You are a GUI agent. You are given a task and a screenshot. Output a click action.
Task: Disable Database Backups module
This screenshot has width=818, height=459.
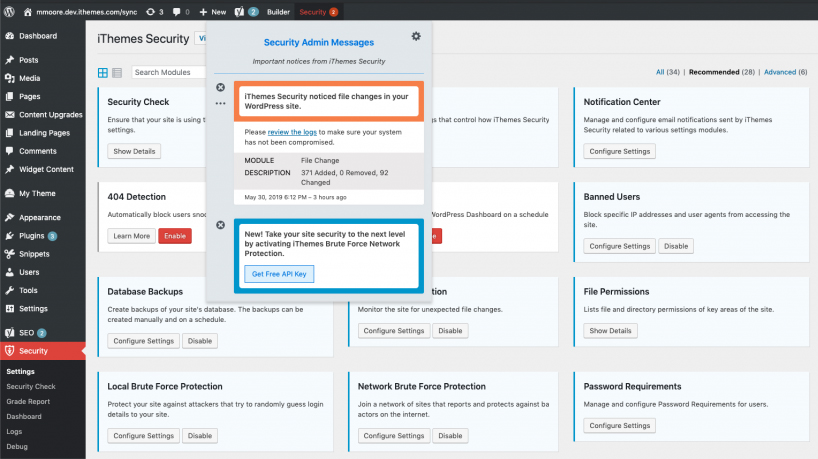pyautogui.click(x=200, y=341)
